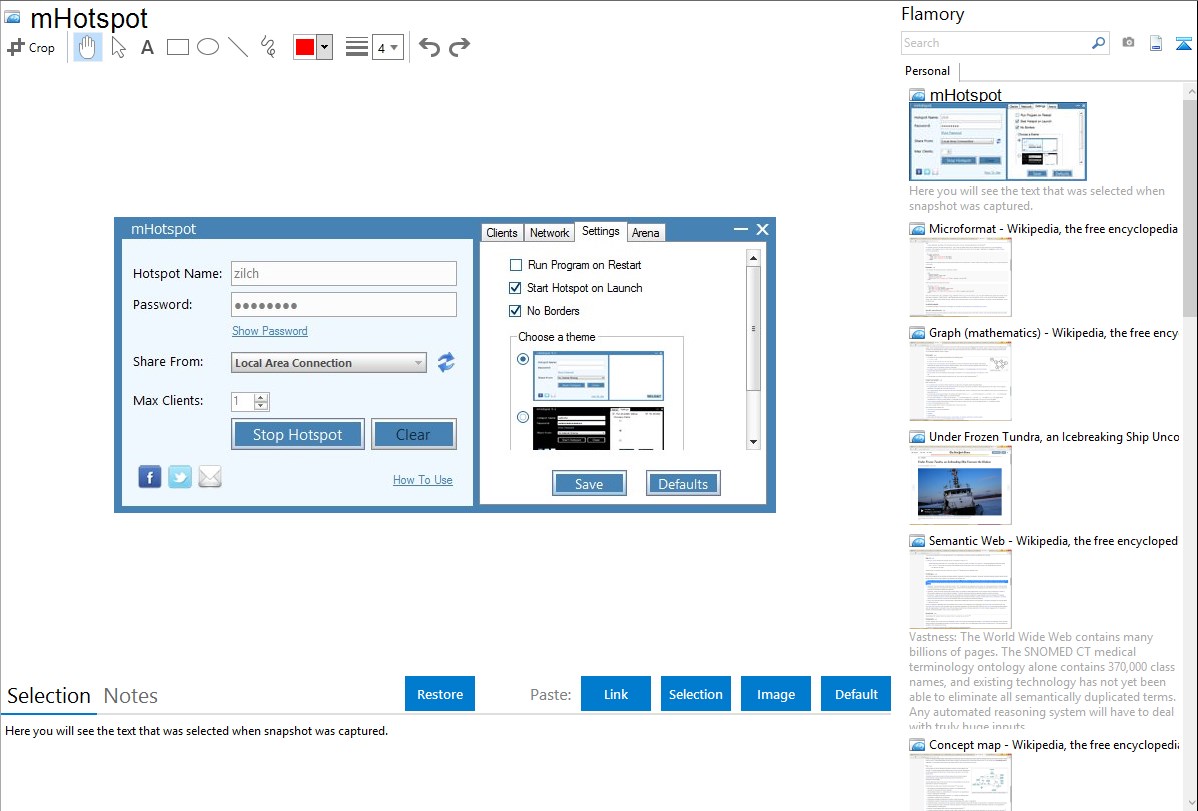1198x811 pixels.
Task: Open the Personal tab
Action: 927,71
